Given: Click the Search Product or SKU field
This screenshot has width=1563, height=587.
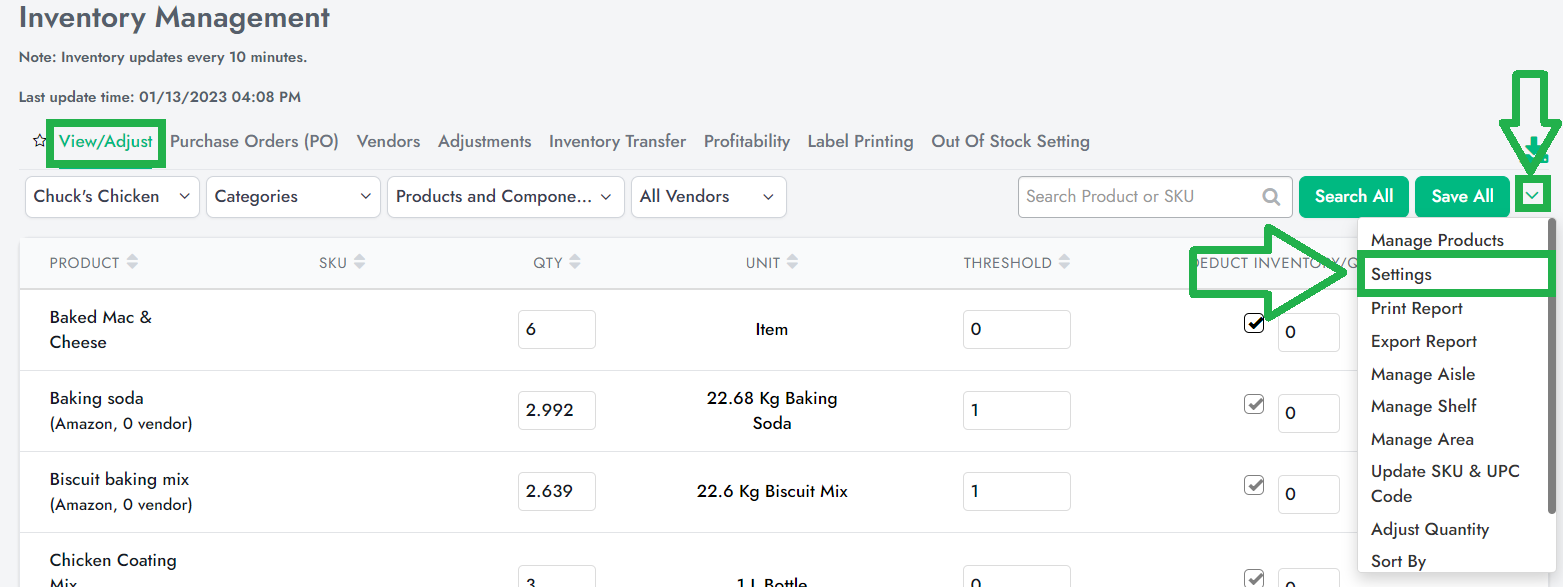Looking at the screenshot, I should (1135, 197).
